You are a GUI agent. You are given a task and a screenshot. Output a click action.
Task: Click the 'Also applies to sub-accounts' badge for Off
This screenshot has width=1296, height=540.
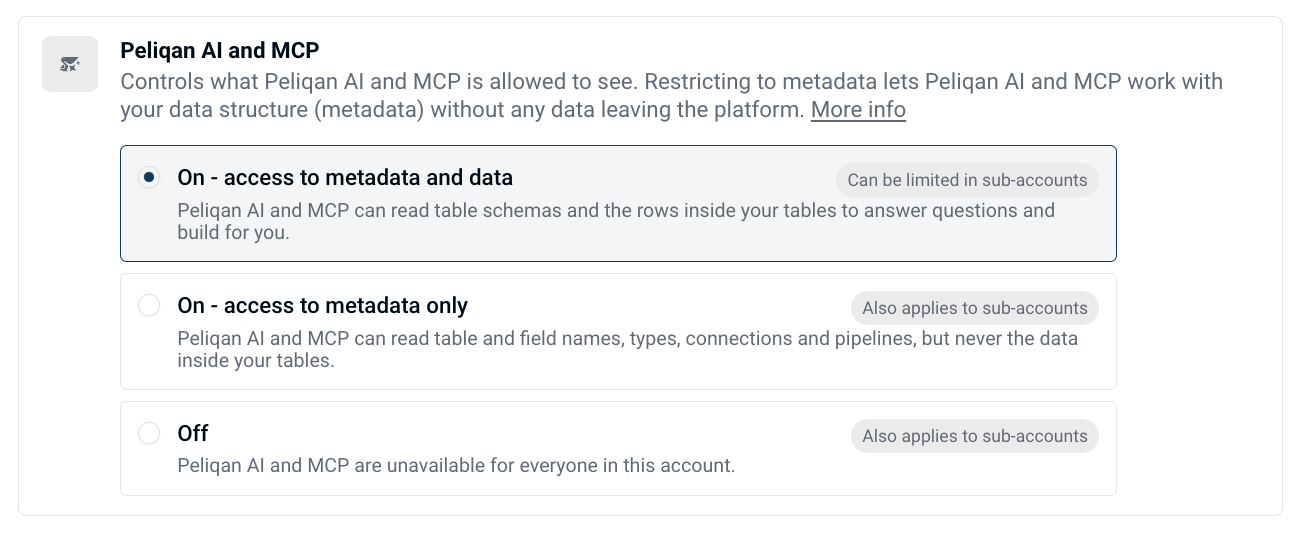pyautogui.click(x=974, y=436)
